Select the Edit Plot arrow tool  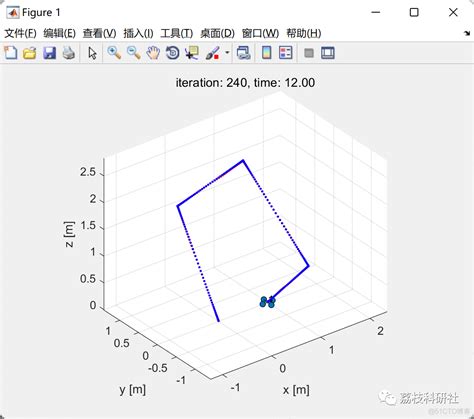(x=92, y=53)
